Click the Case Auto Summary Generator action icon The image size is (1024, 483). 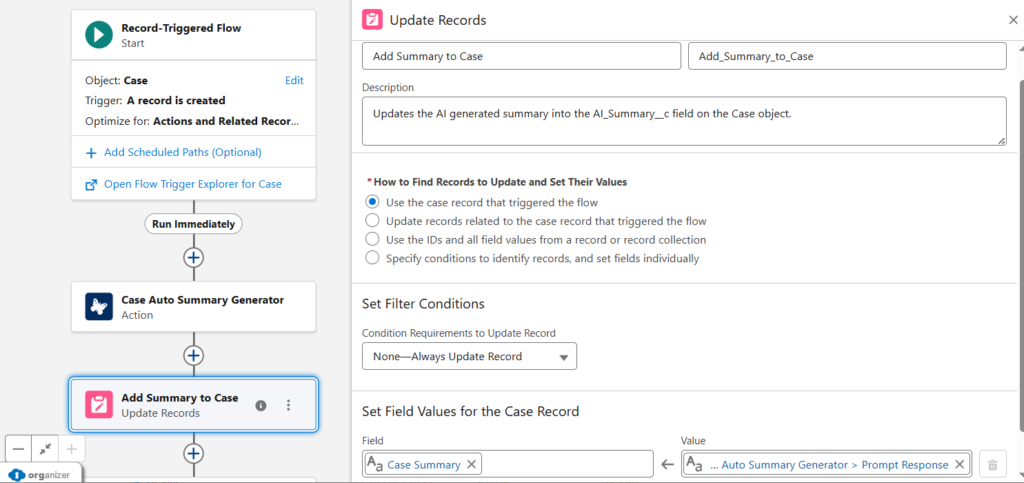point(99,307)
